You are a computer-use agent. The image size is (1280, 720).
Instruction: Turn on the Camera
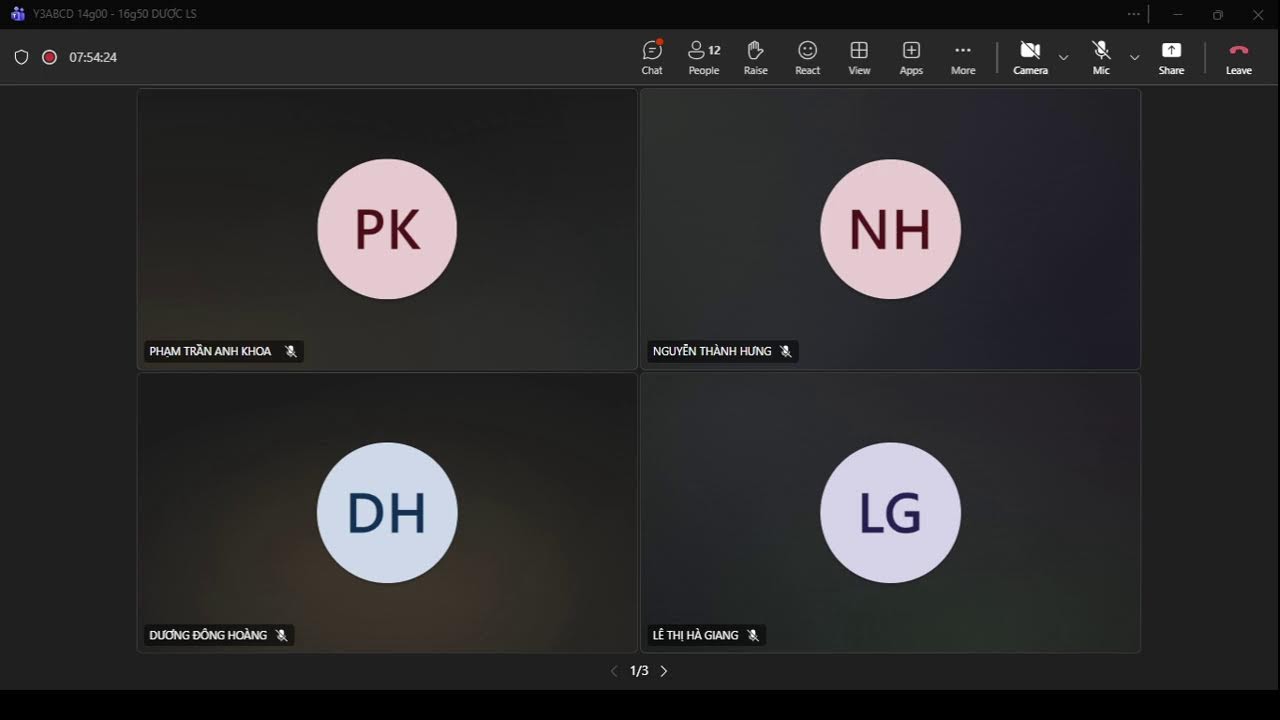pos(1030,58)
